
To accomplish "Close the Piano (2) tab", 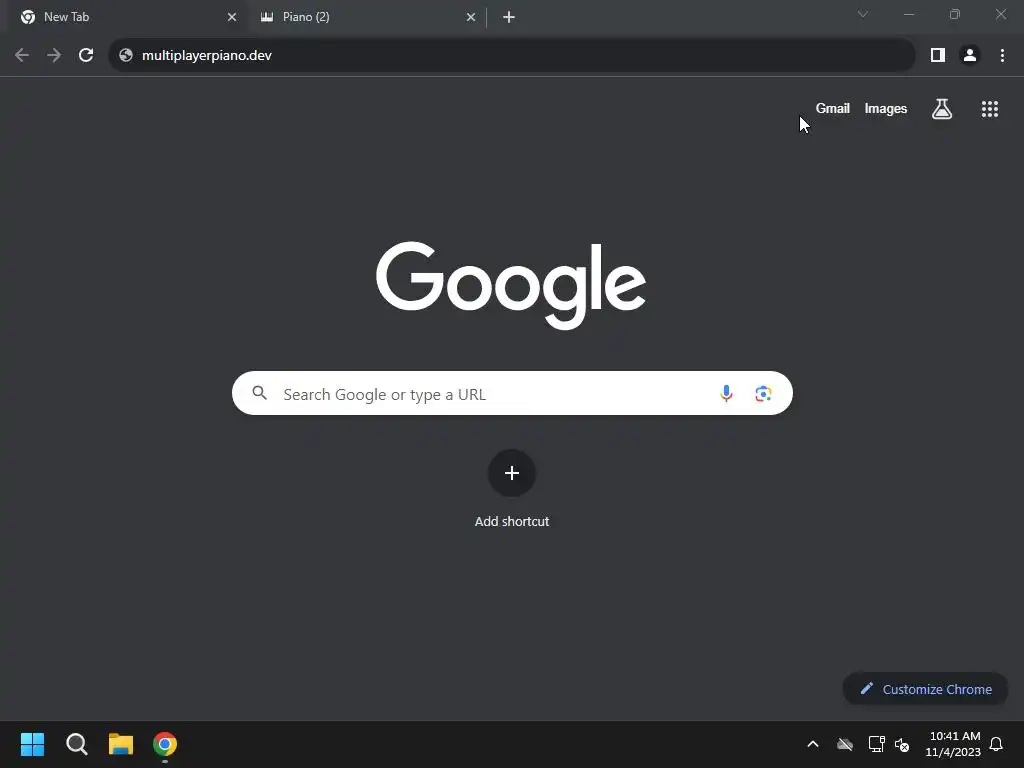I will click(x=471, y=17).
